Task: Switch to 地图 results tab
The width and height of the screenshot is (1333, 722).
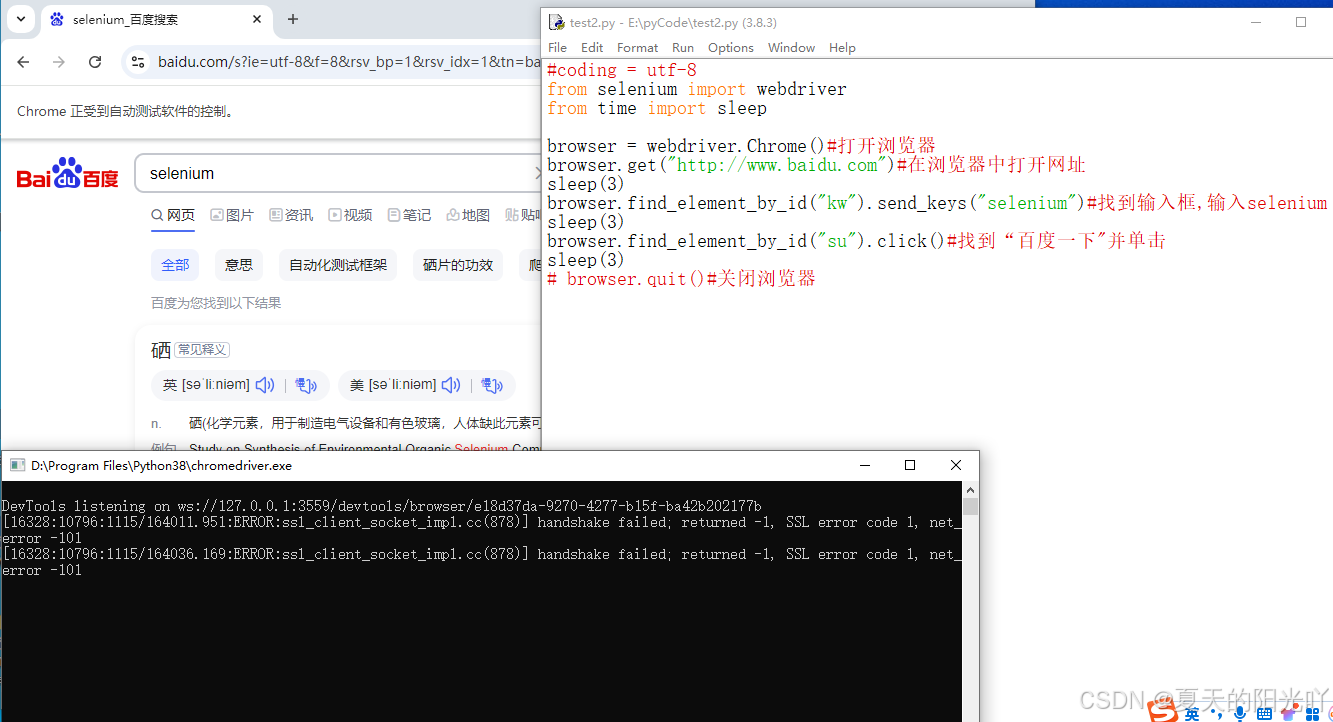Action: [468, 215]
